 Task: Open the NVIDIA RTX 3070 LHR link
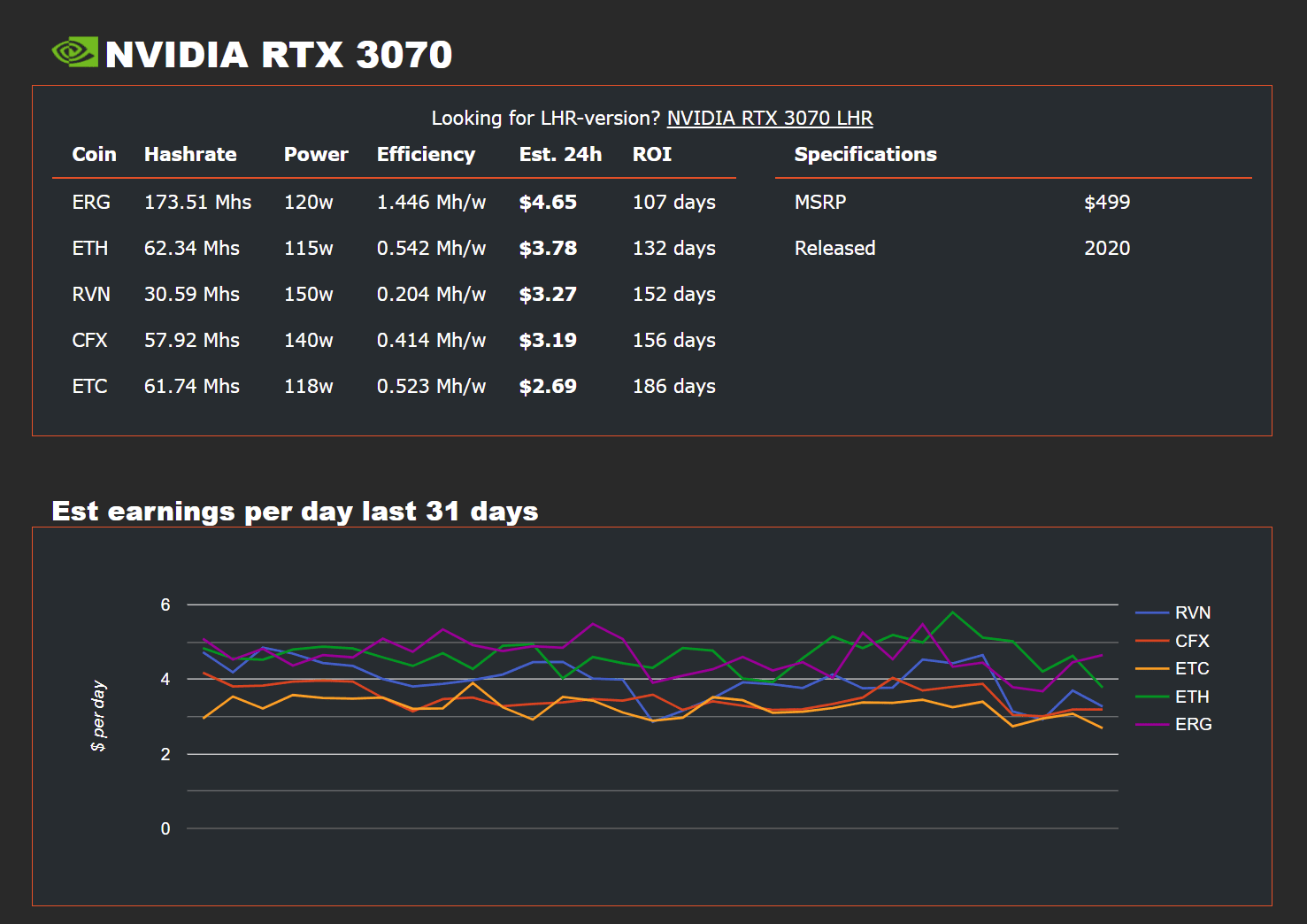770,118
